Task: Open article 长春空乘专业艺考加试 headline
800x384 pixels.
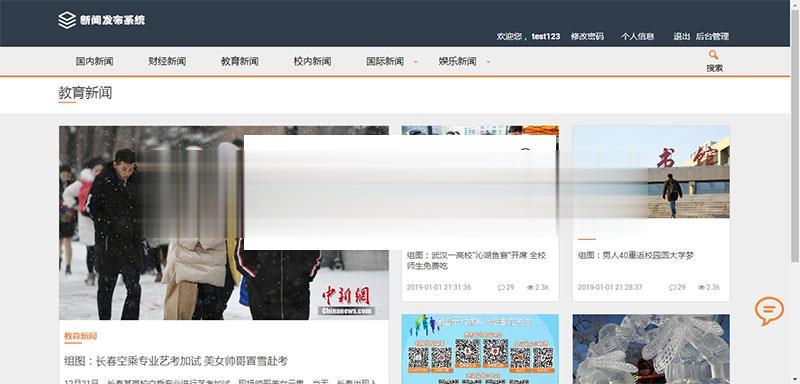Action: 176,361
